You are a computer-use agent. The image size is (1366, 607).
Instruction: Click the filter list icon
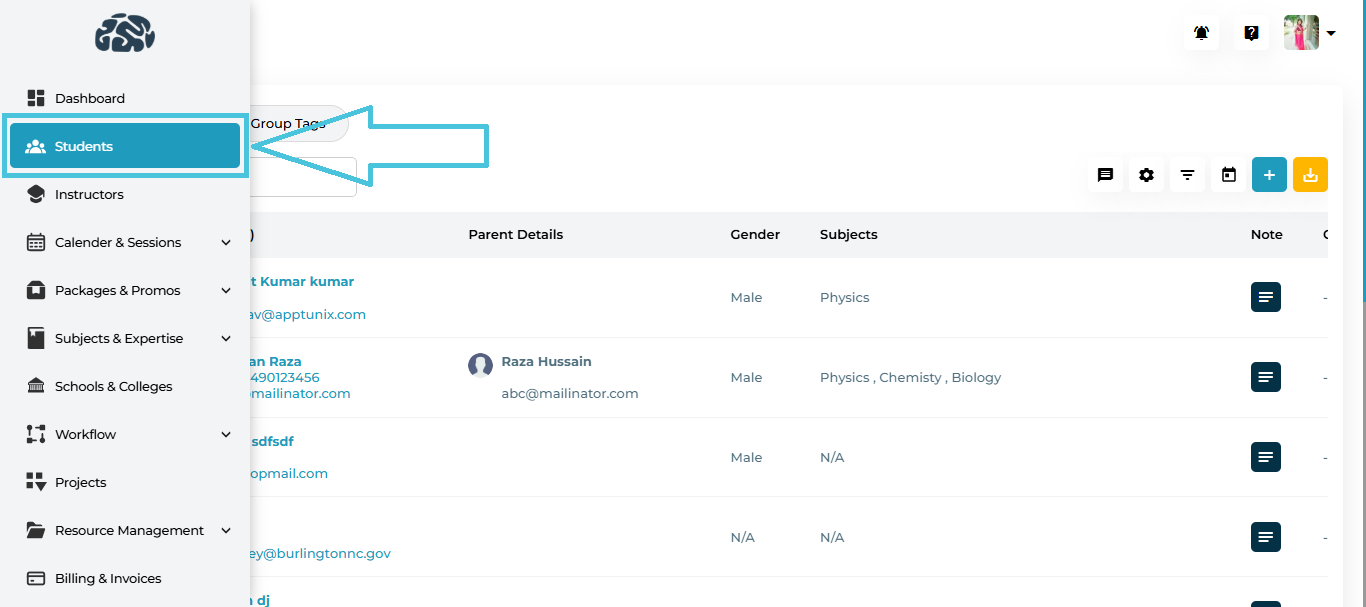(1187, 175)
